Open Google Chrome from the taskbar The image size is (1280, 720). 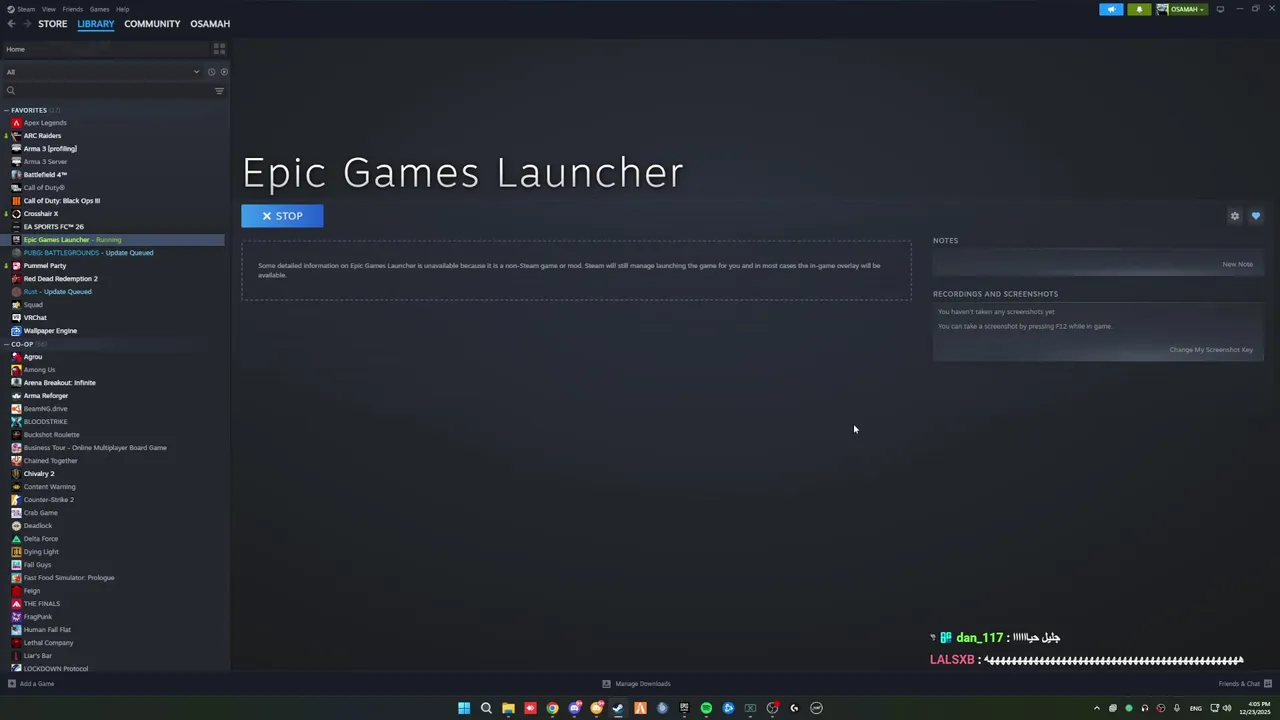click(552, 708)
